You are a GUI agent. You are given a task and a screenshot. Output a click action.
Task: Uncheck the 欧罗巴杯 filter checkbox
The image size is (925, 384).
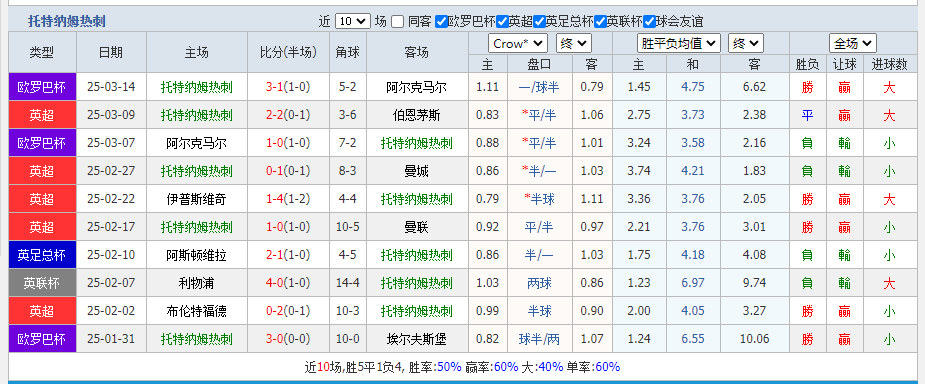point(441,22)
